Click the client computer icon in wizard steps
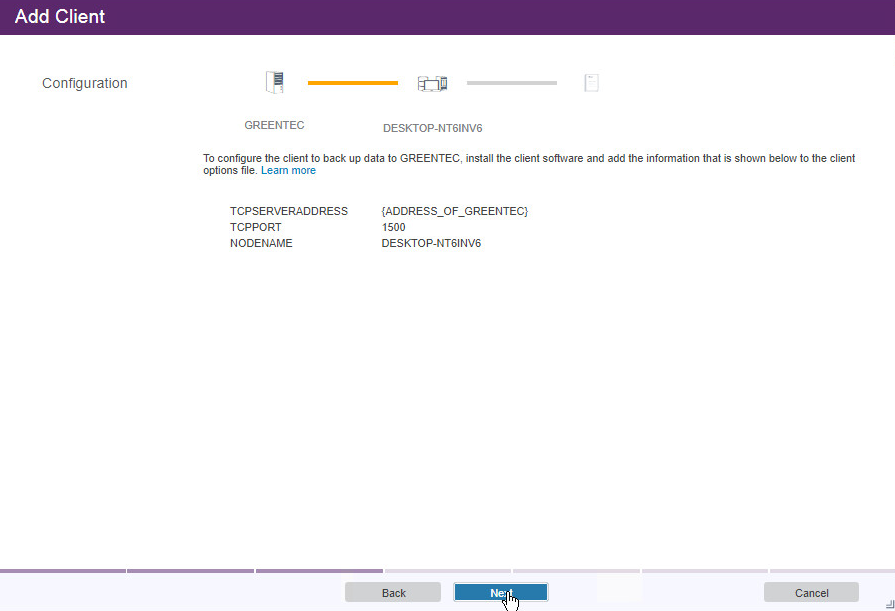The width and height of the screenshot is (895, 611). pos(432,84)
